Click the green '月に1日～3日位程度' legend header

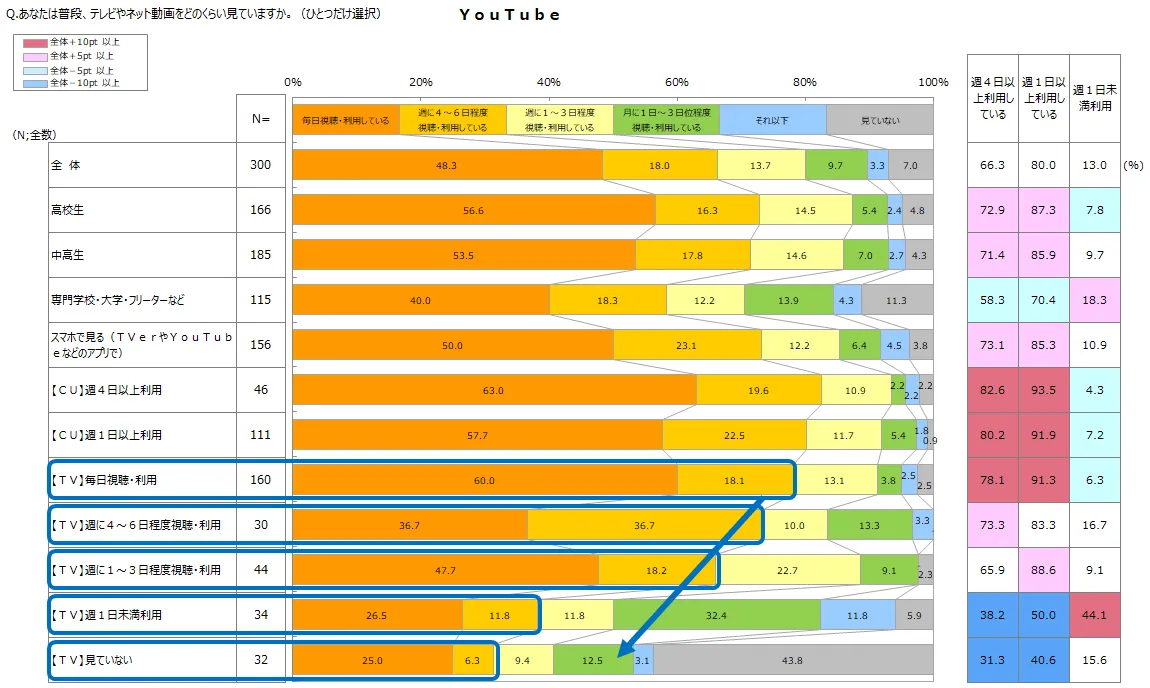pyautogui.click(x=667, y=120)
